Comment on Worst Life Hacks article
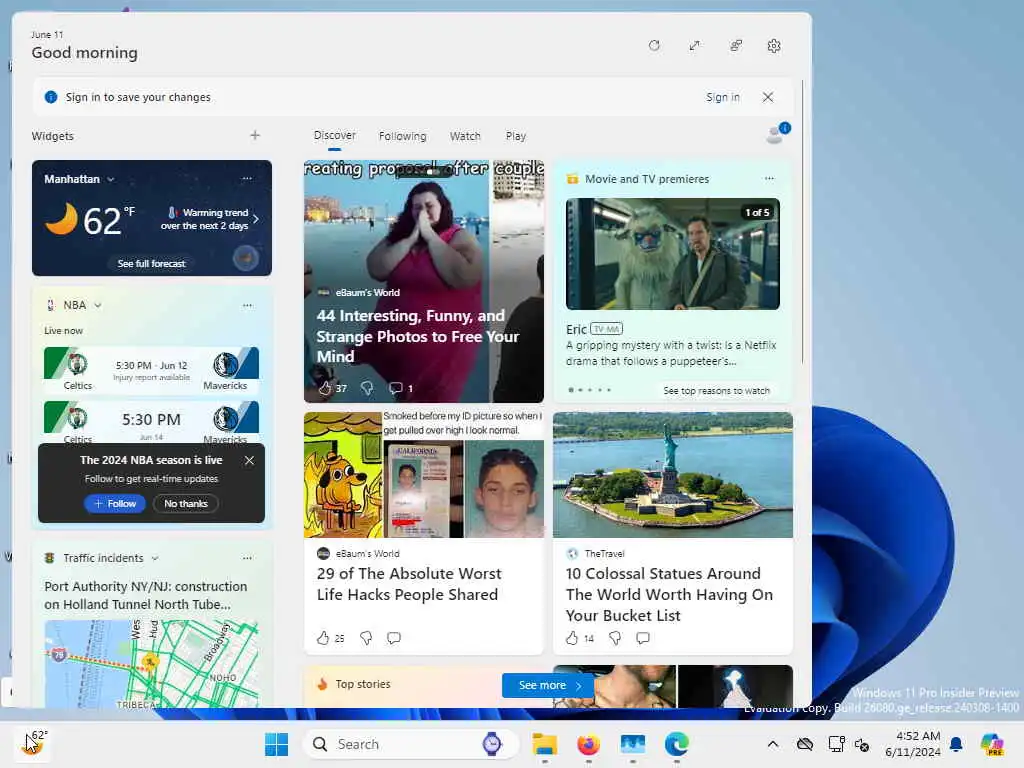Image resolution: width=1024 pixels, height=768 pixels. click(394, 638)
